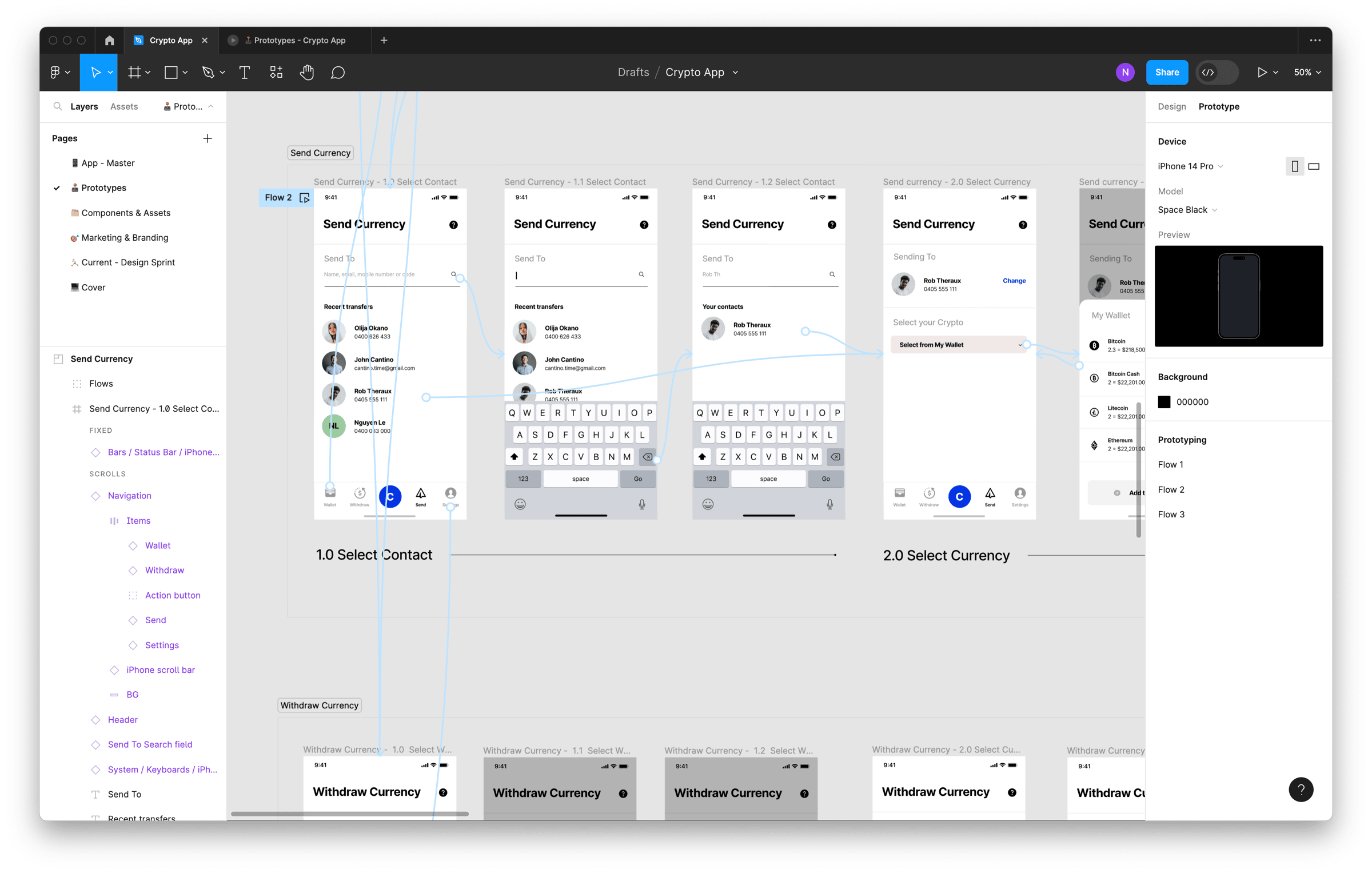The height and width of the screenshot is (873, 1372).
Task: Switch to the Assets tab
Action: pos(124,106)
